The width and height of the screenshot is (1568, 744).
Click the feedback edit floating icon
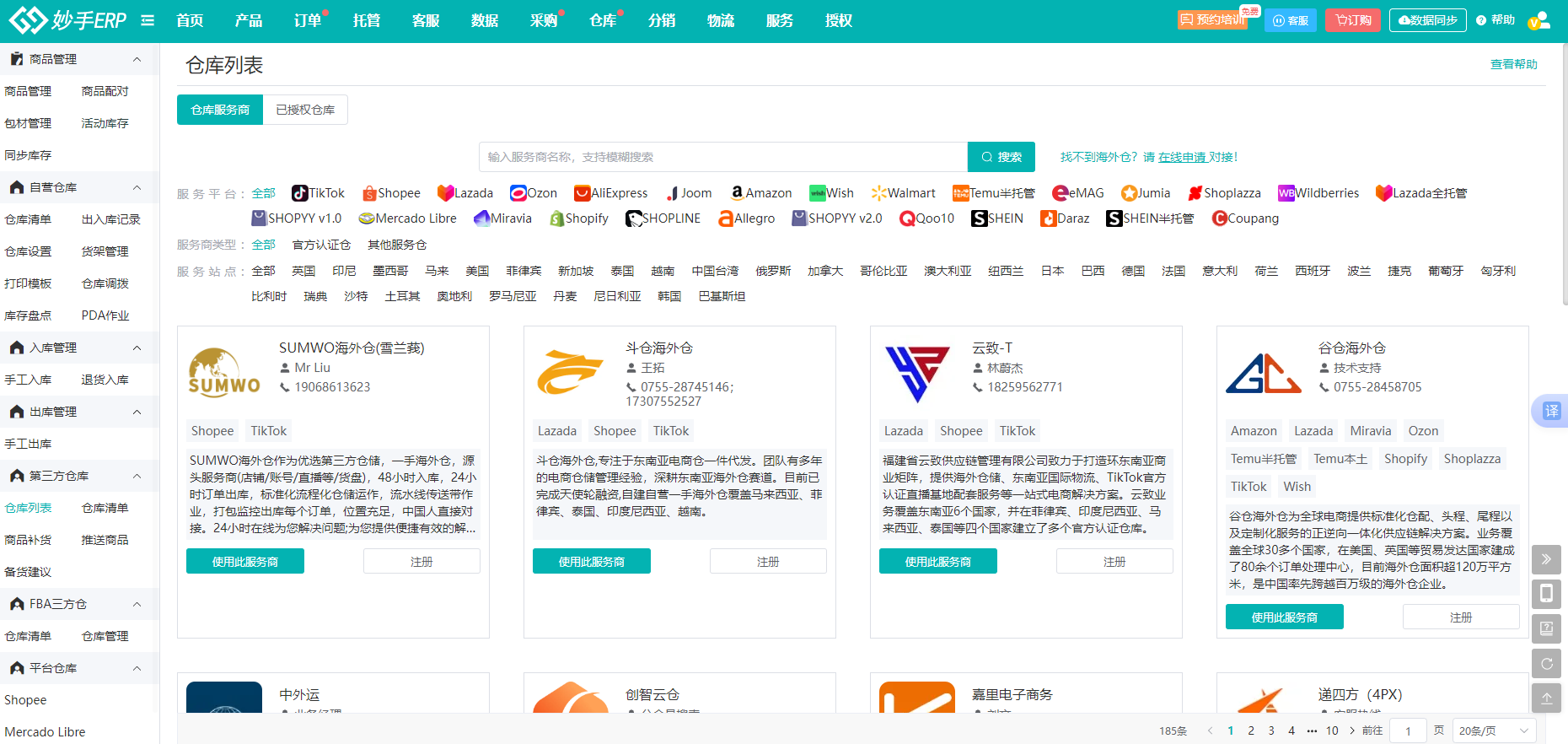click(x=1546, y=628)
